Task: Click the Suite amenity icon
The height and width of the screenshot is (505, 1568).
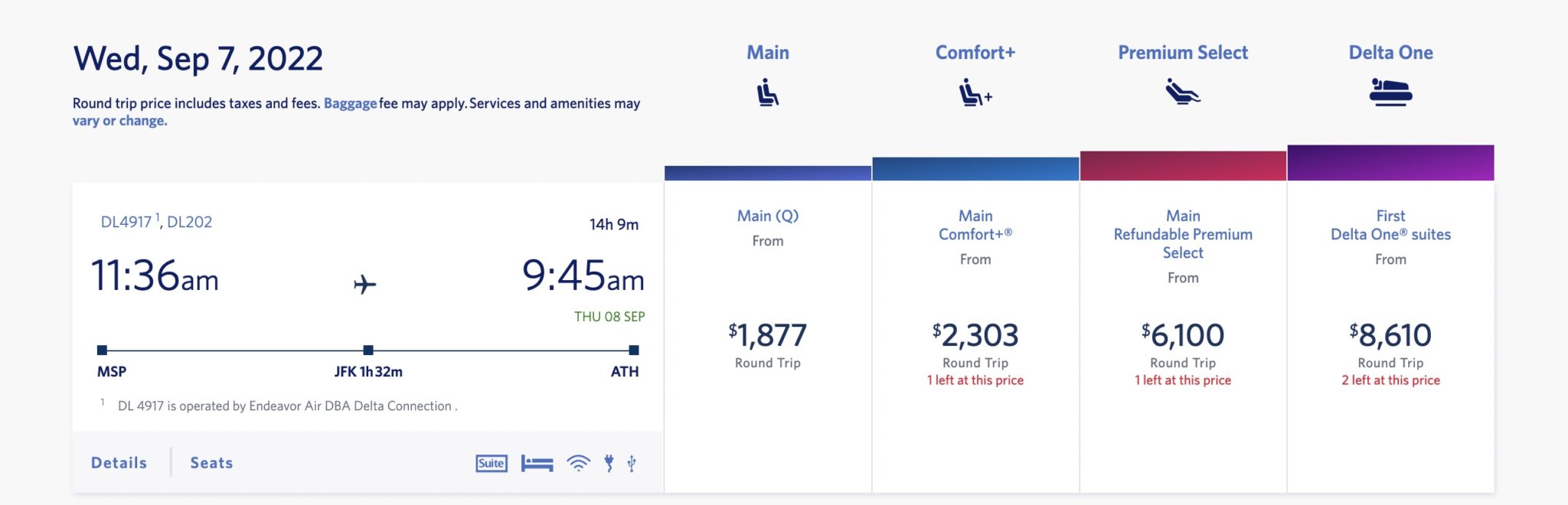Action: click(492, 463)
